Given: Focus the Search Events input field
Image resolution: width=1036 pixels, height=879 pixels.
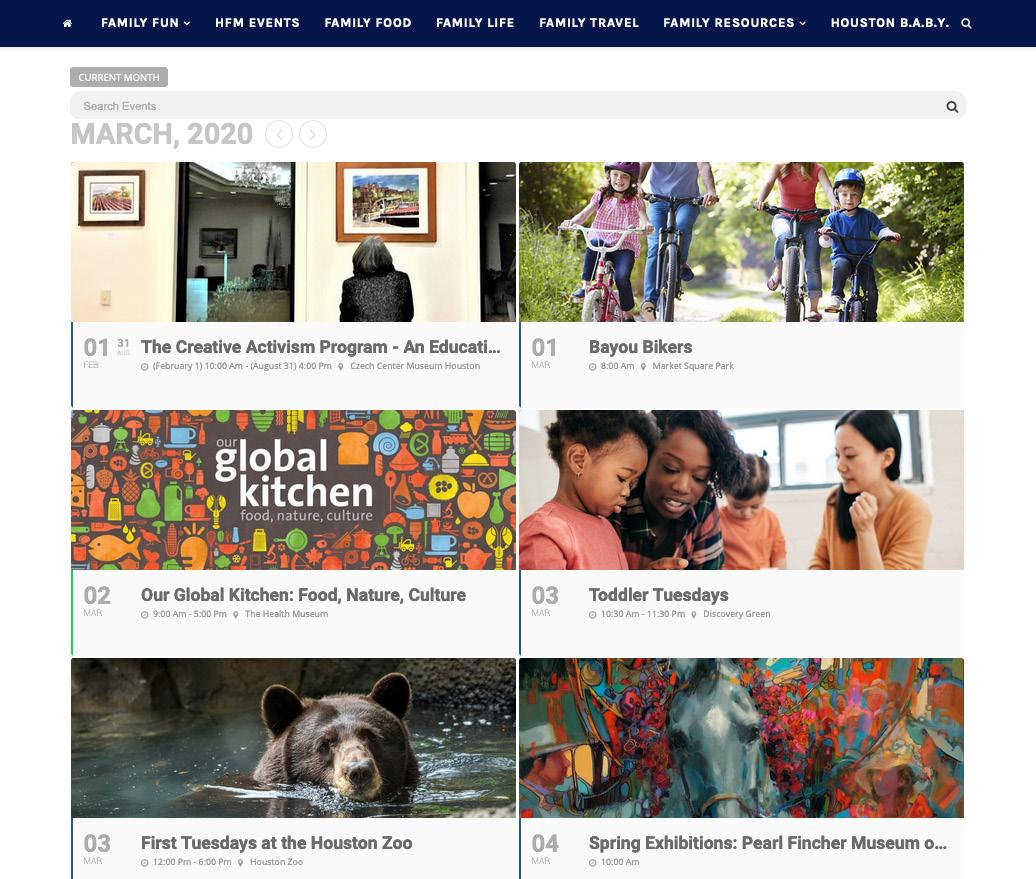Looking at the screenshot, I should (x=509, y=106).
